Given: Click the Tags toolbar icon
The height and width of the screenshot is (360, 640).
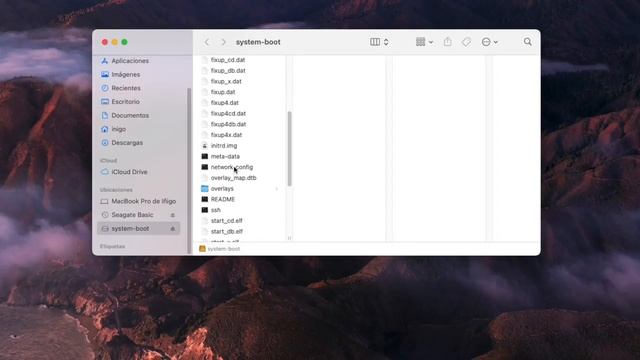Looking at the screenshot, I should pos(466,42).
